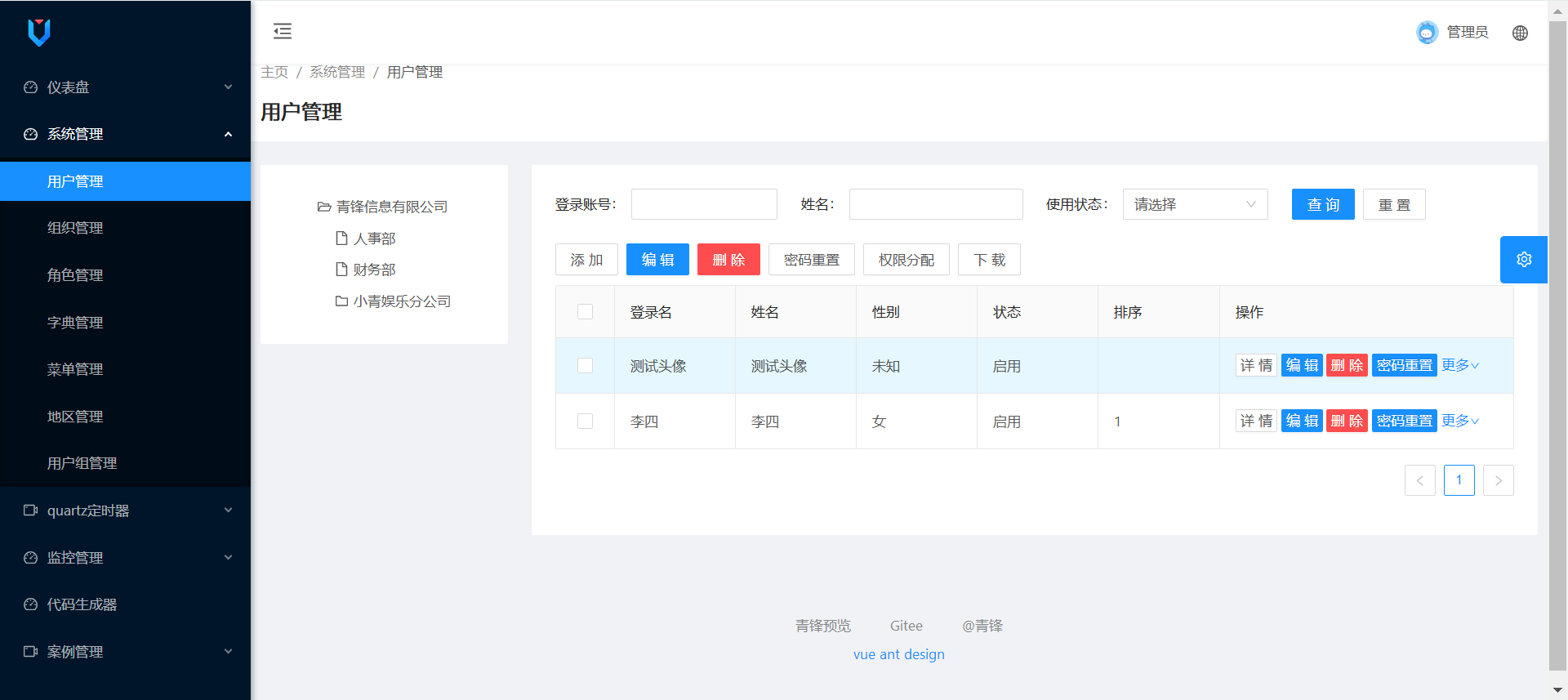Image resolution: width=1568 pixels, height=700 pixels.
Task: Focus the 姓名 input field
Action: coord(936,204)
